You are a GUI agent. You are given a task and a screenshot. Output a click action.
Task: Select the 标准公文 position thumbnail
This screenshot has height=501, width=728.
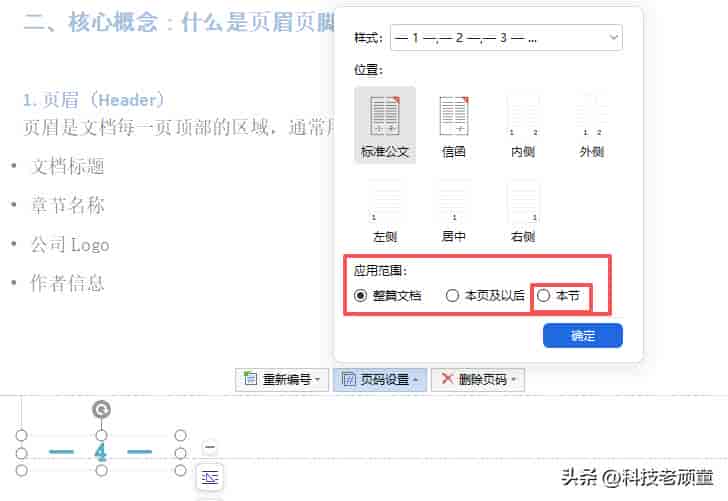pyautogui.click(x=385, y=125)
